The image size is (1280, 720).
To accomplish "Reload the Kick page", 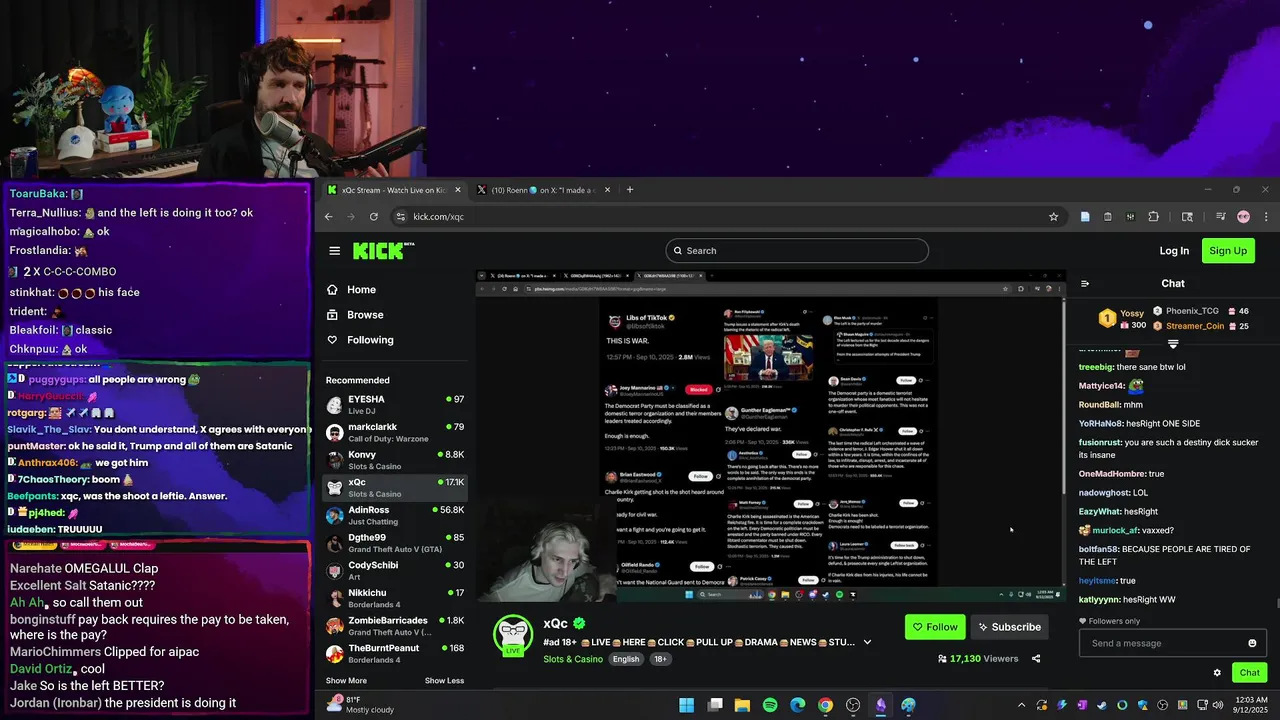I will pyautogui.click(x=374, y=217).
